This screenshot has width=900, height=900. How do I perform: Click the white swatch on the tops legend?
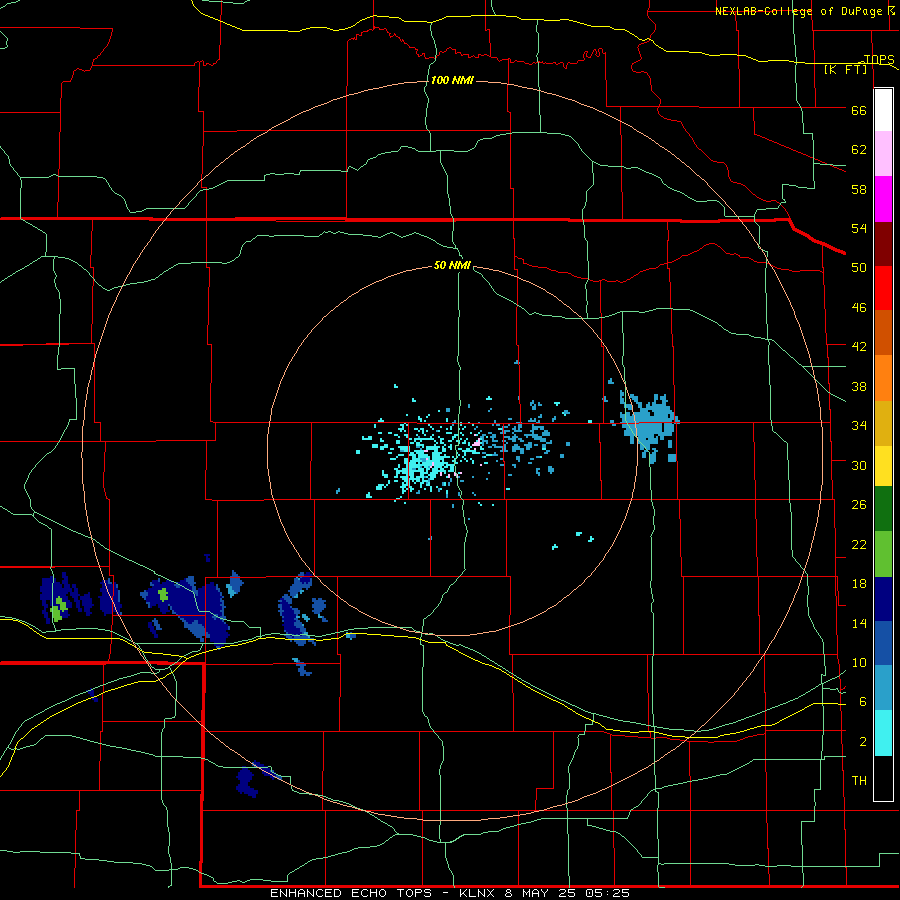883,110
